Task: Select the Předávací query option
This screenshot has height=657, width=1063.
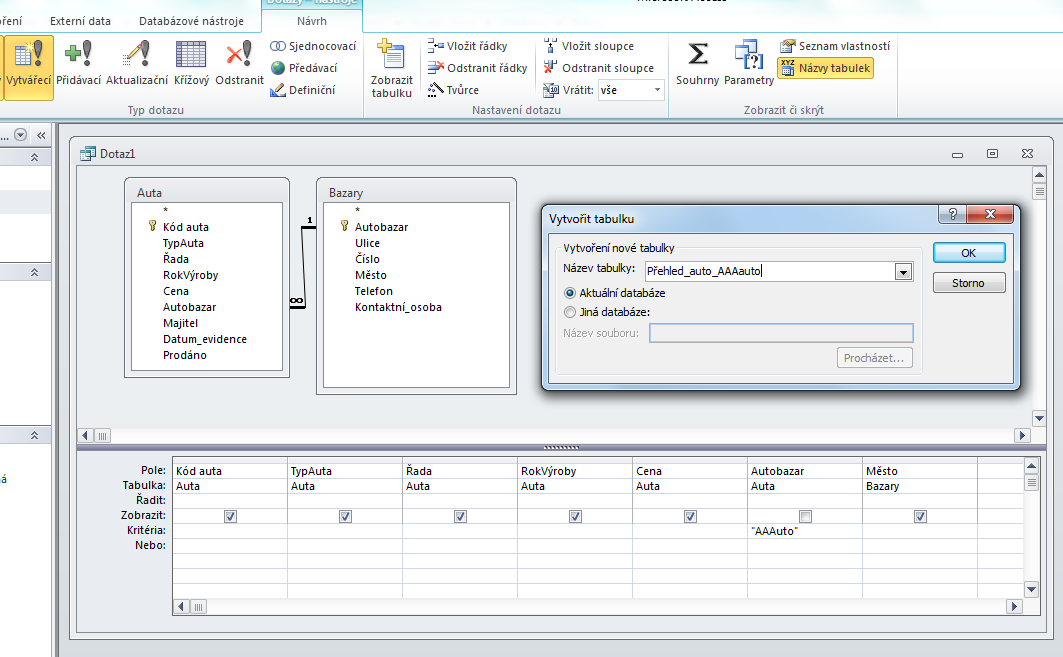Action: point(303,68)
